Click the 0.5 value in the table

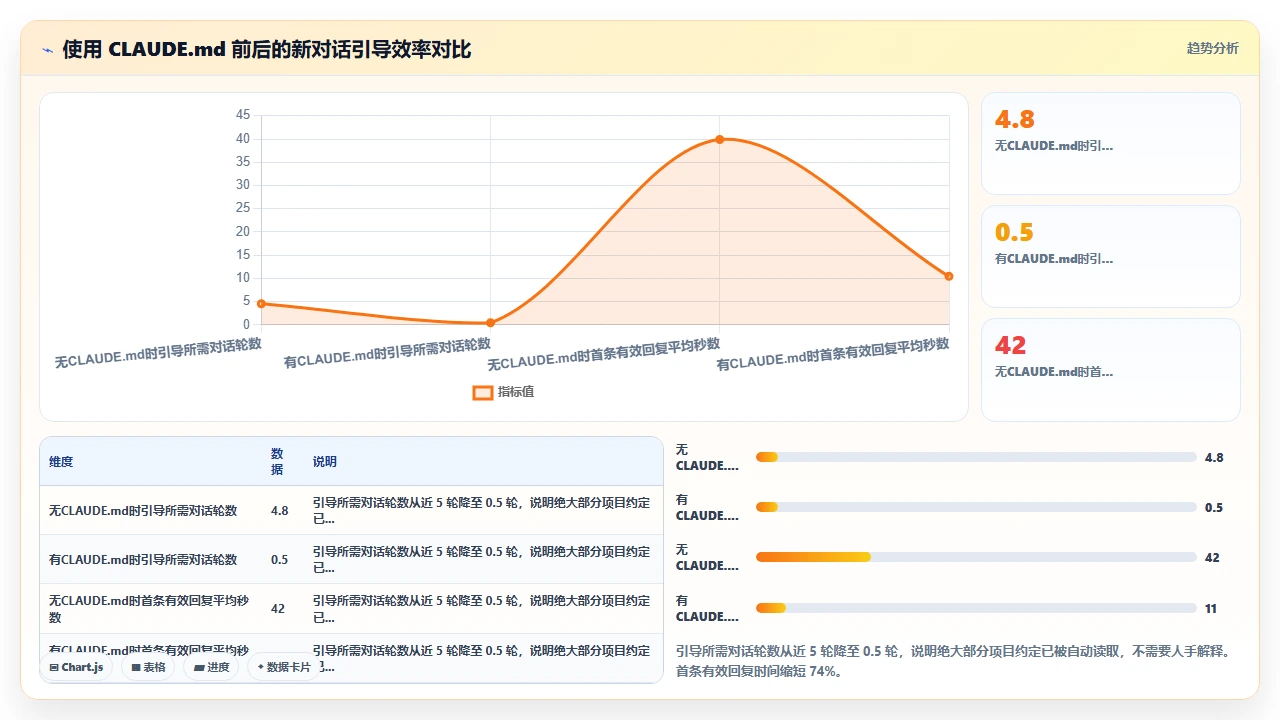[279, 559]
